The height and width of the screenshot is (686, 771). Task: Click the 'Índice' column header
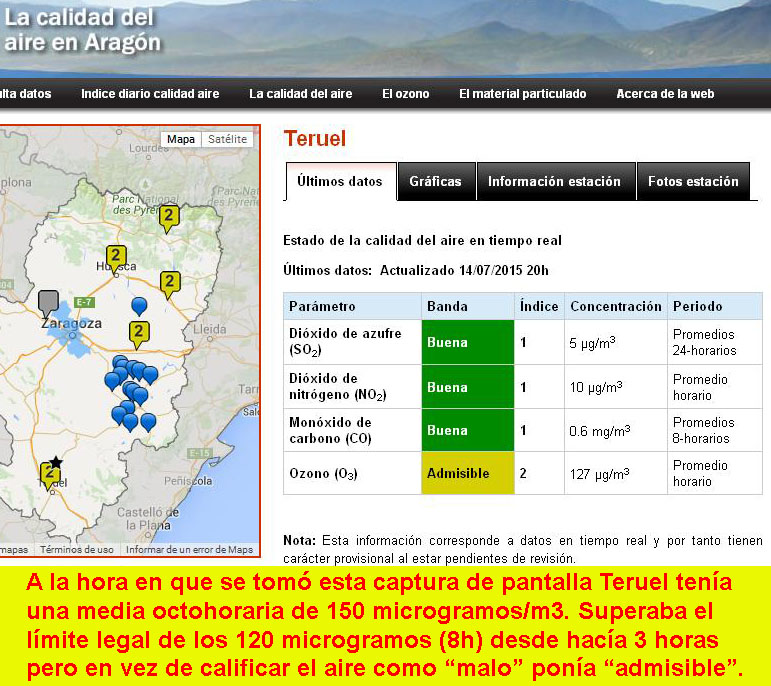pos(539,306)
